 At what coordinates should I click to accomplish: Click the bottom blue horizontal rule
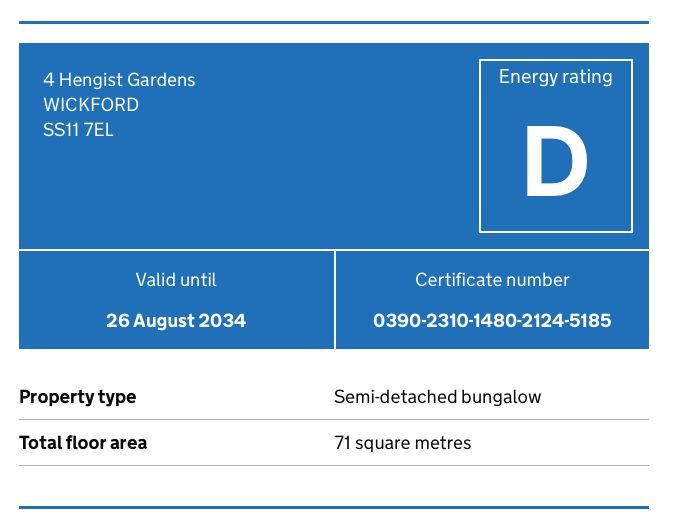click(x=334, y=508)
